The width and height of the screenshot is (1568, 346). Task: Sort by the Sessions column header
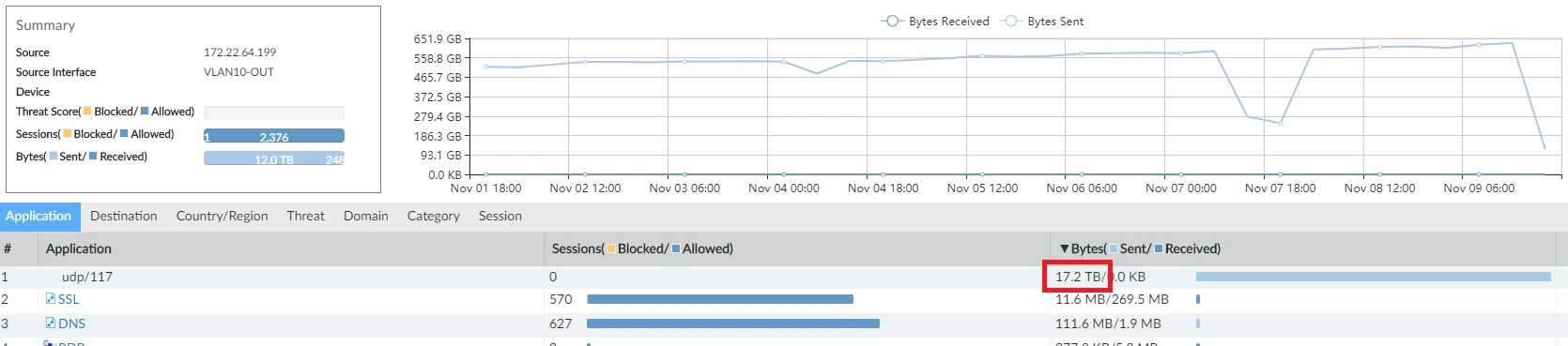(642, 248)
